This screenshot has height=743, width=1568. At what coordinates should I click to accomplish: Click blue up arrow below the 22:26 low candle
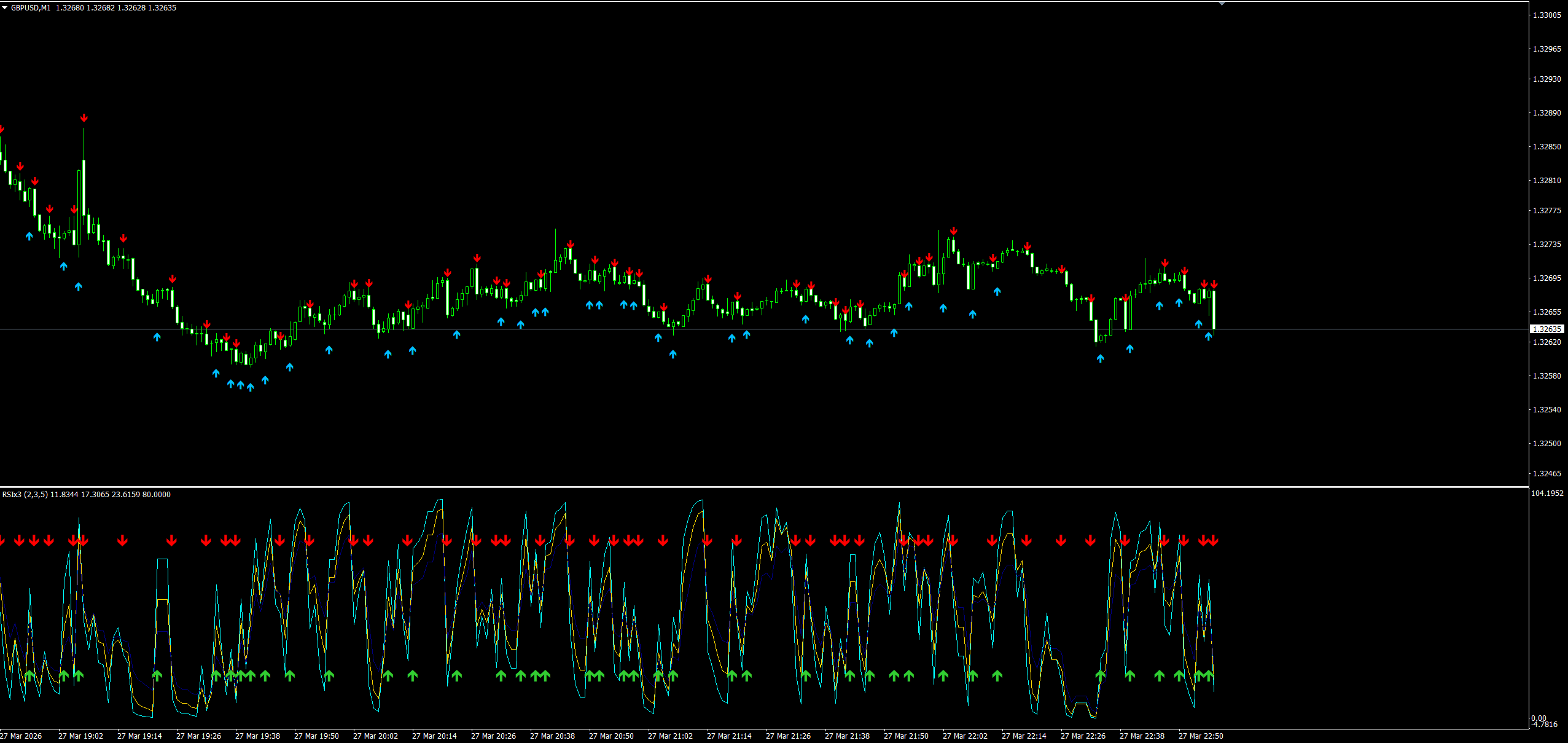(x=1100, y=358)
